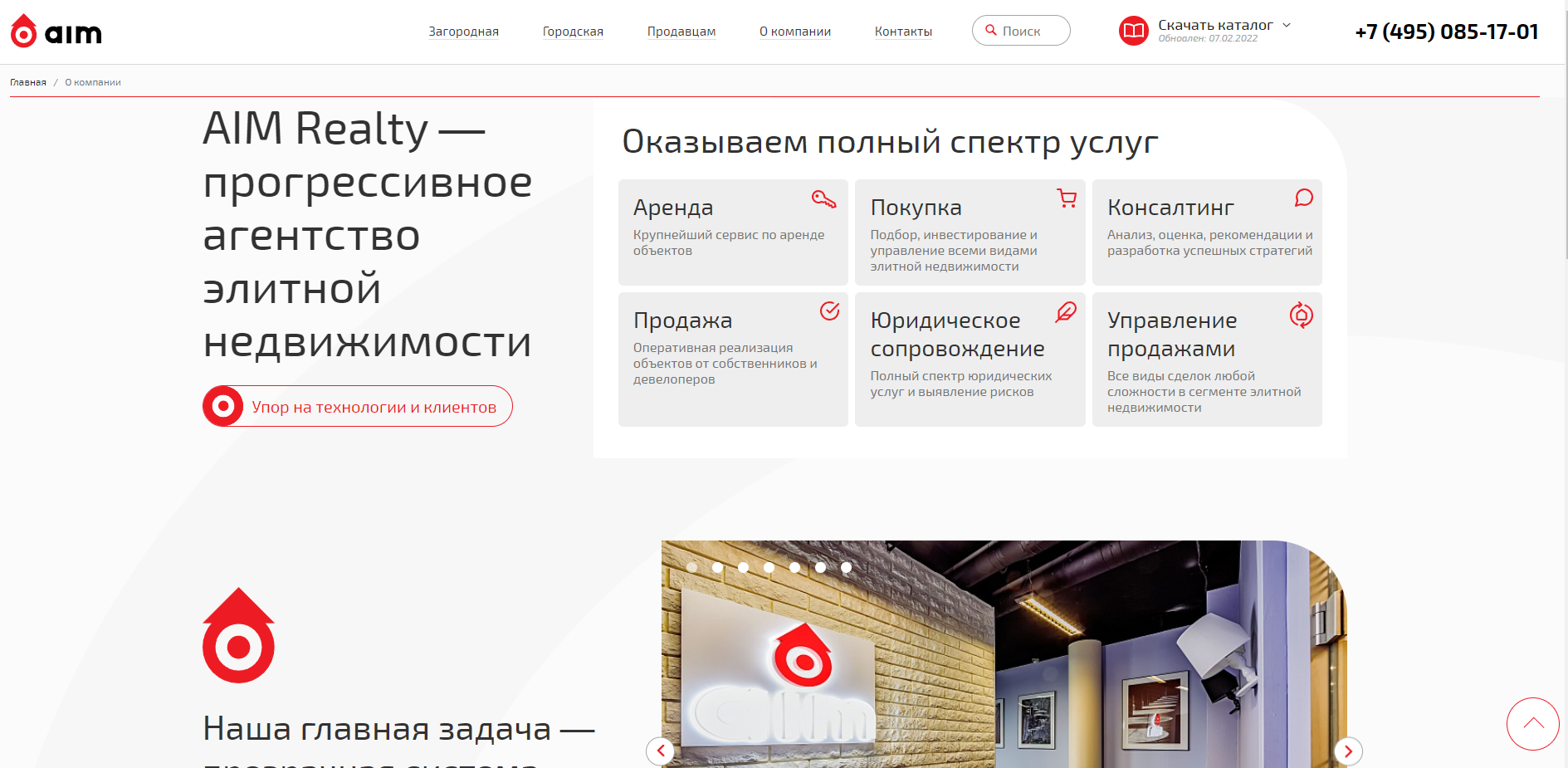Click the Главная breadcrumb link
1568x768 pixels.
pyautogui.click(x=28, y=82)
